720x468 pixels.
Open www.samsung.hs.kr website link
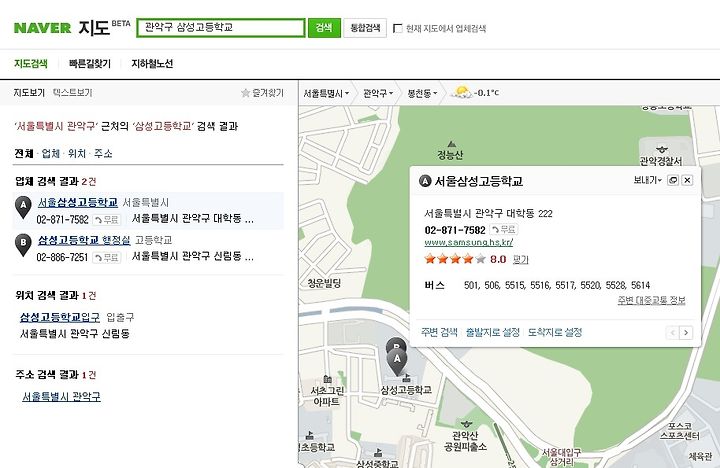tap(468, 242)
